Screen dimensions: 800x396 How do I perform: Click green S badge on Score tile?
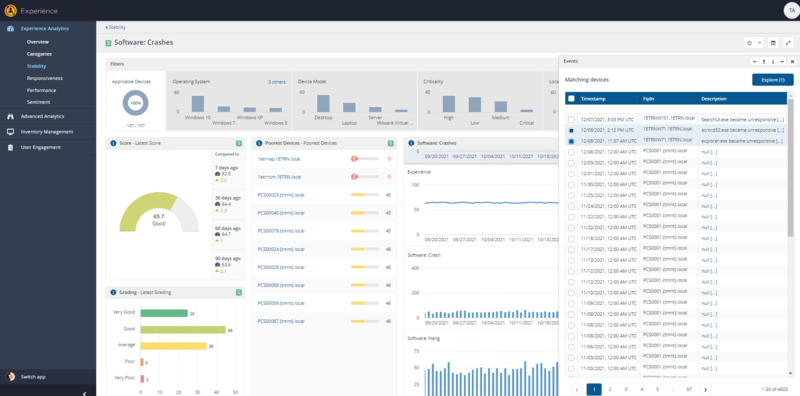[239, 143]
